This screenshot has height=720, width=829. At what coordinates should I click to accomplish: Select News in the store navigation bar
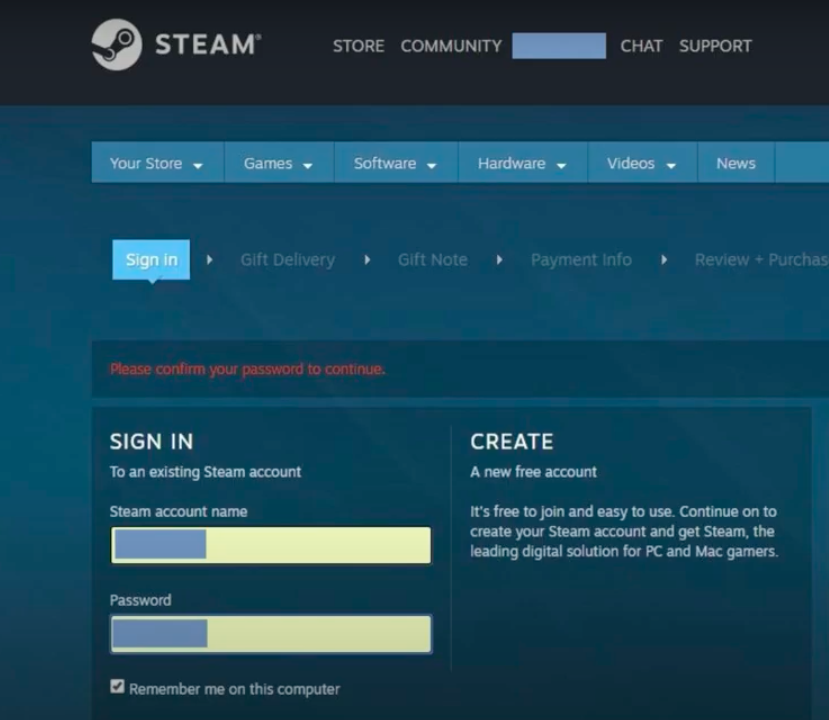[x=735, y=163]
